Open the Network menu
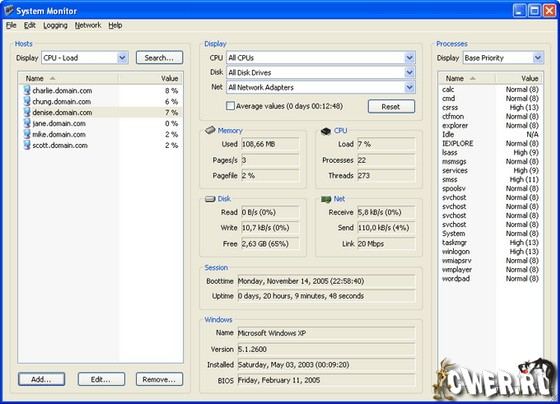The image size is (560, 404). [88, 25]
